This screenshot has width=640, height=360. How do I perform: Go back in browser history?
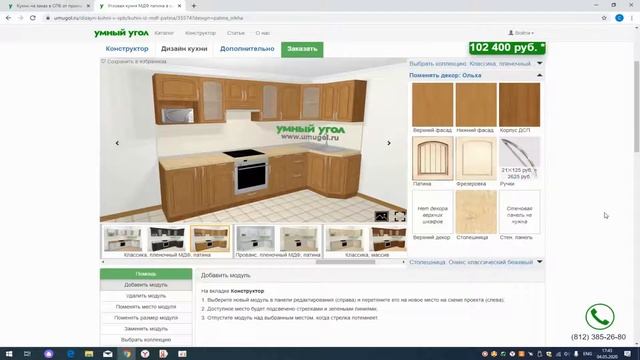[9, 18]
